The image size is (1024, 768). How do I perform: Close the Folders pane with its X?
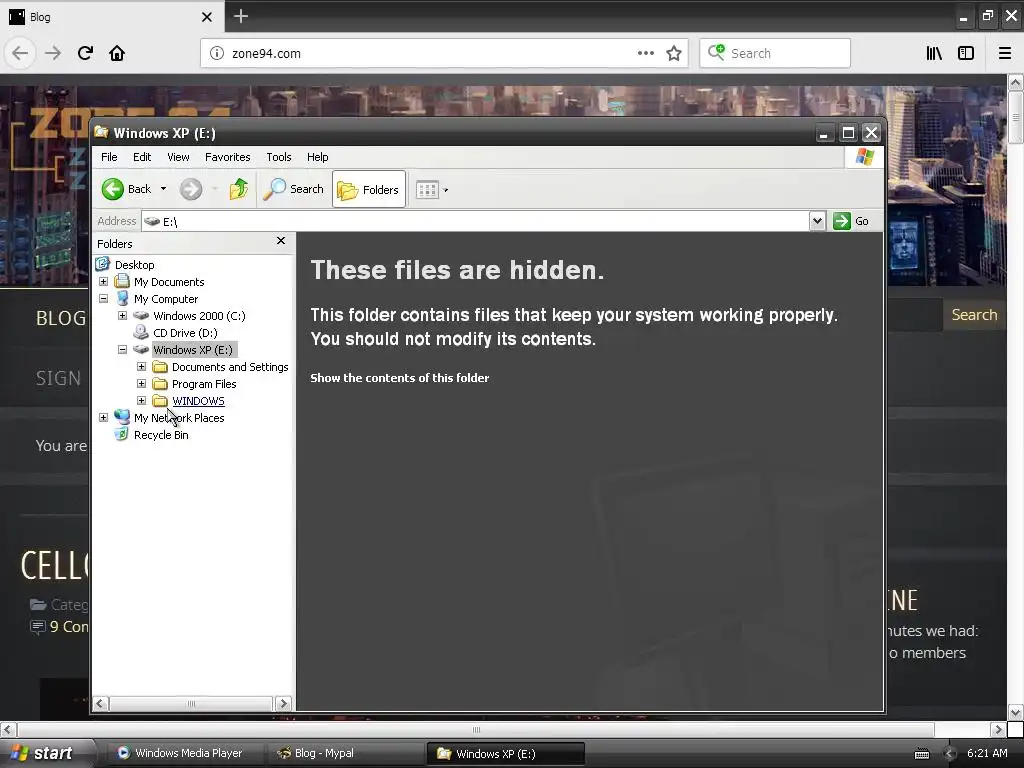pyautogui.click(x=281, y=241)
